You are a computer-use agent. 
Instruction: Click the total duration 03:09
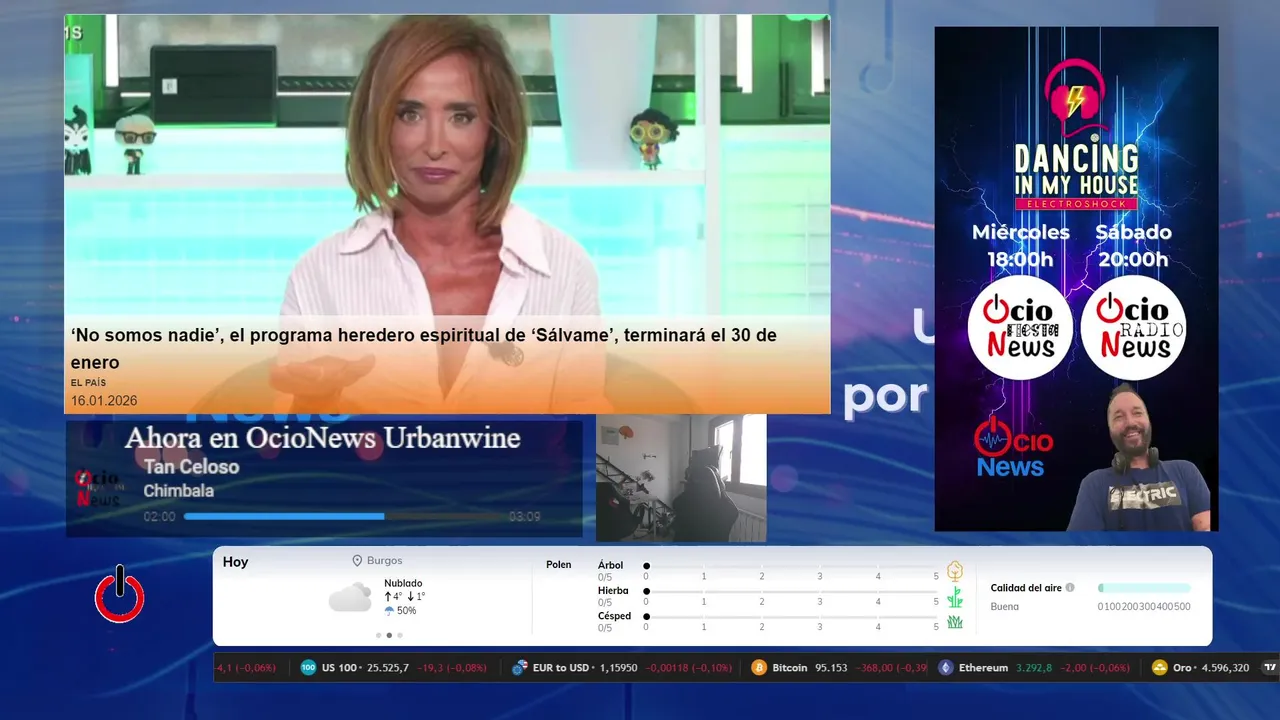[524, 517]
